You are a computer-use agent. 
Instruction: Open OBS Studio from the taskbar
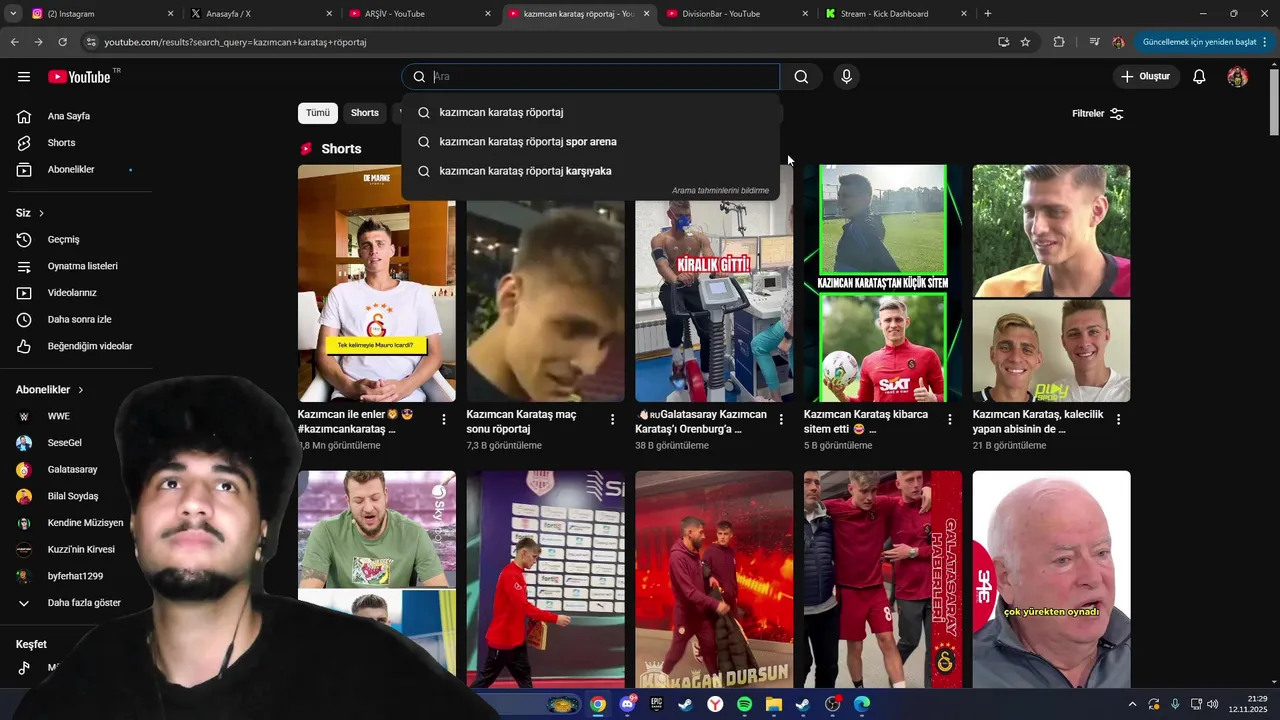point(832,704)
